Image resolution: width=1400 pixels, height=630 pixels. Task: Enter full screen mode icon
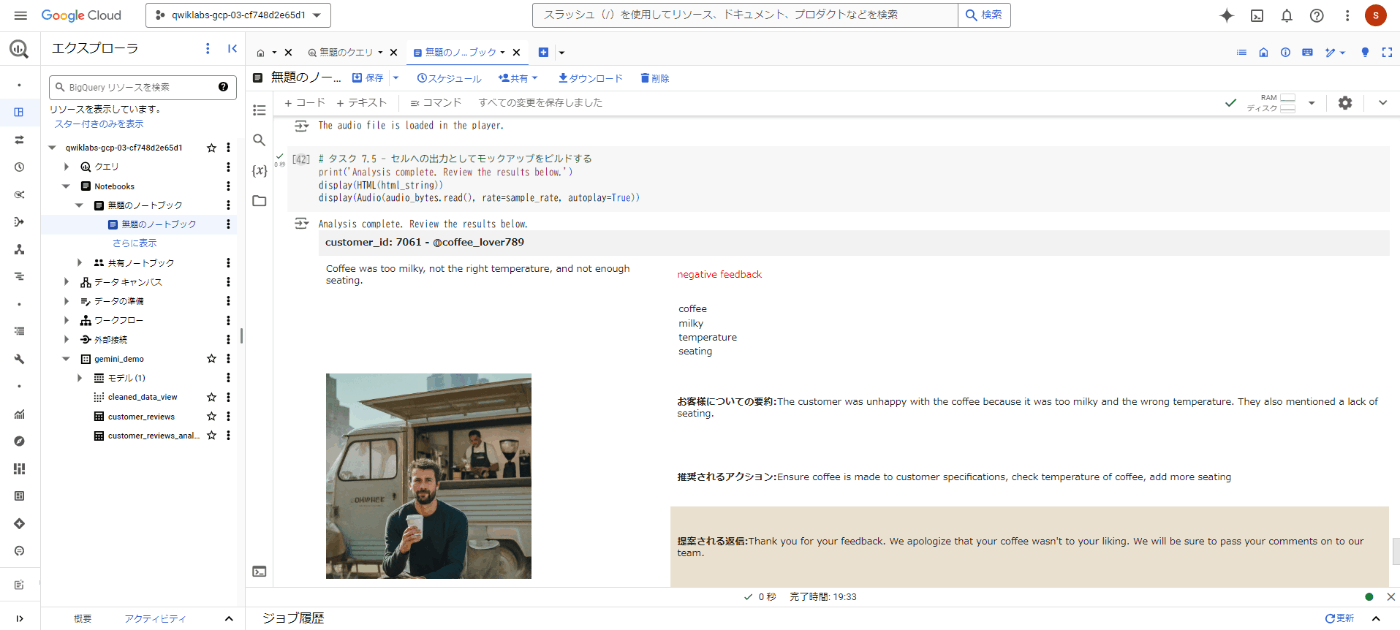tap(1386, 52)
